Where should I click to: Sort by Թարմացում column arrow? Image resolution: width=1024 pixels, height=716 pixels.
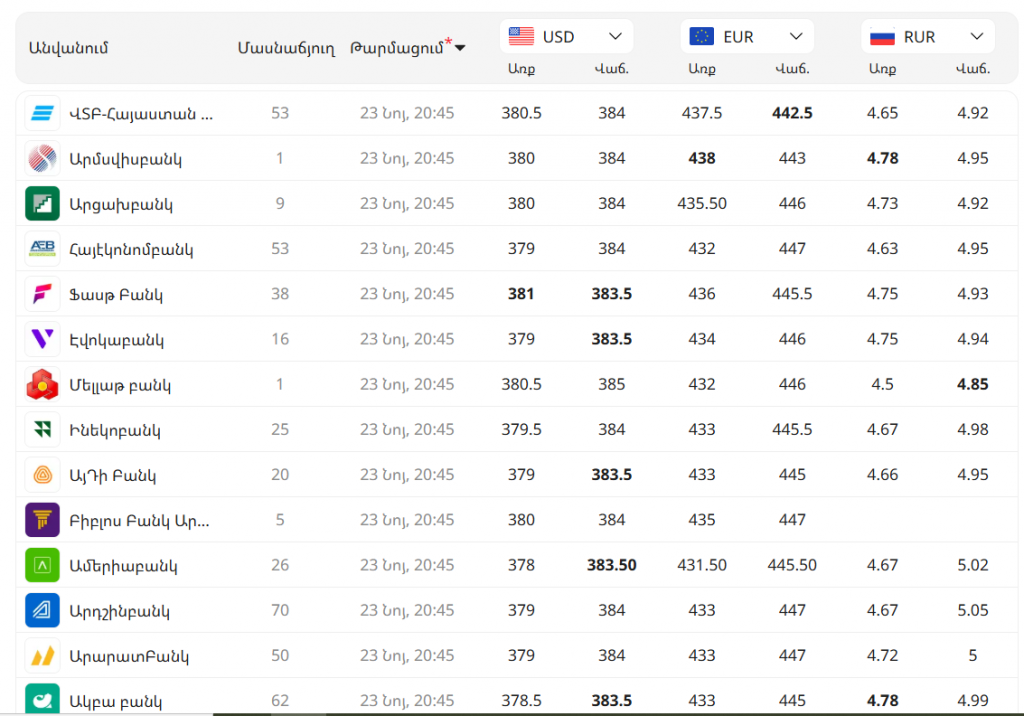[x=460, y=48]
